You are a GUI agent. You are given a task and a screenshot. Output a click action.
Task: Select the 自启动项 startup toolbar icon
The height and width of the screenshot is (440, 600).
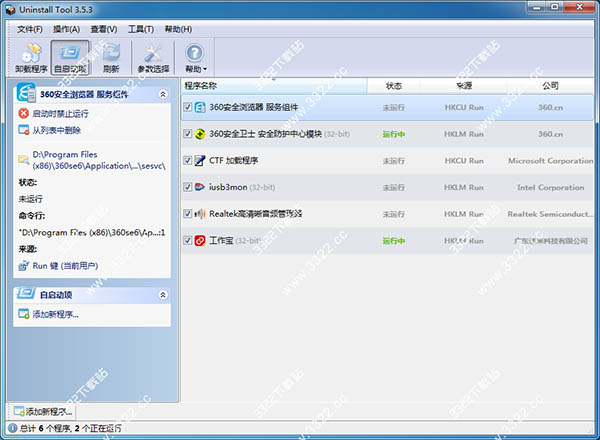tap(70, 53)
